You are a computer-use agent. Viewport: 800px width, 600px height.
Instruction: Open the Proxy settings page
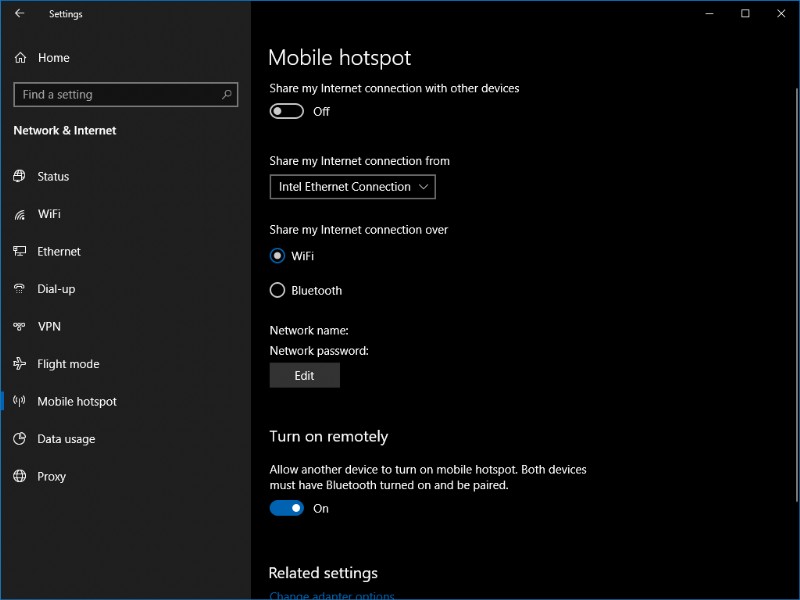click(50, 476)
